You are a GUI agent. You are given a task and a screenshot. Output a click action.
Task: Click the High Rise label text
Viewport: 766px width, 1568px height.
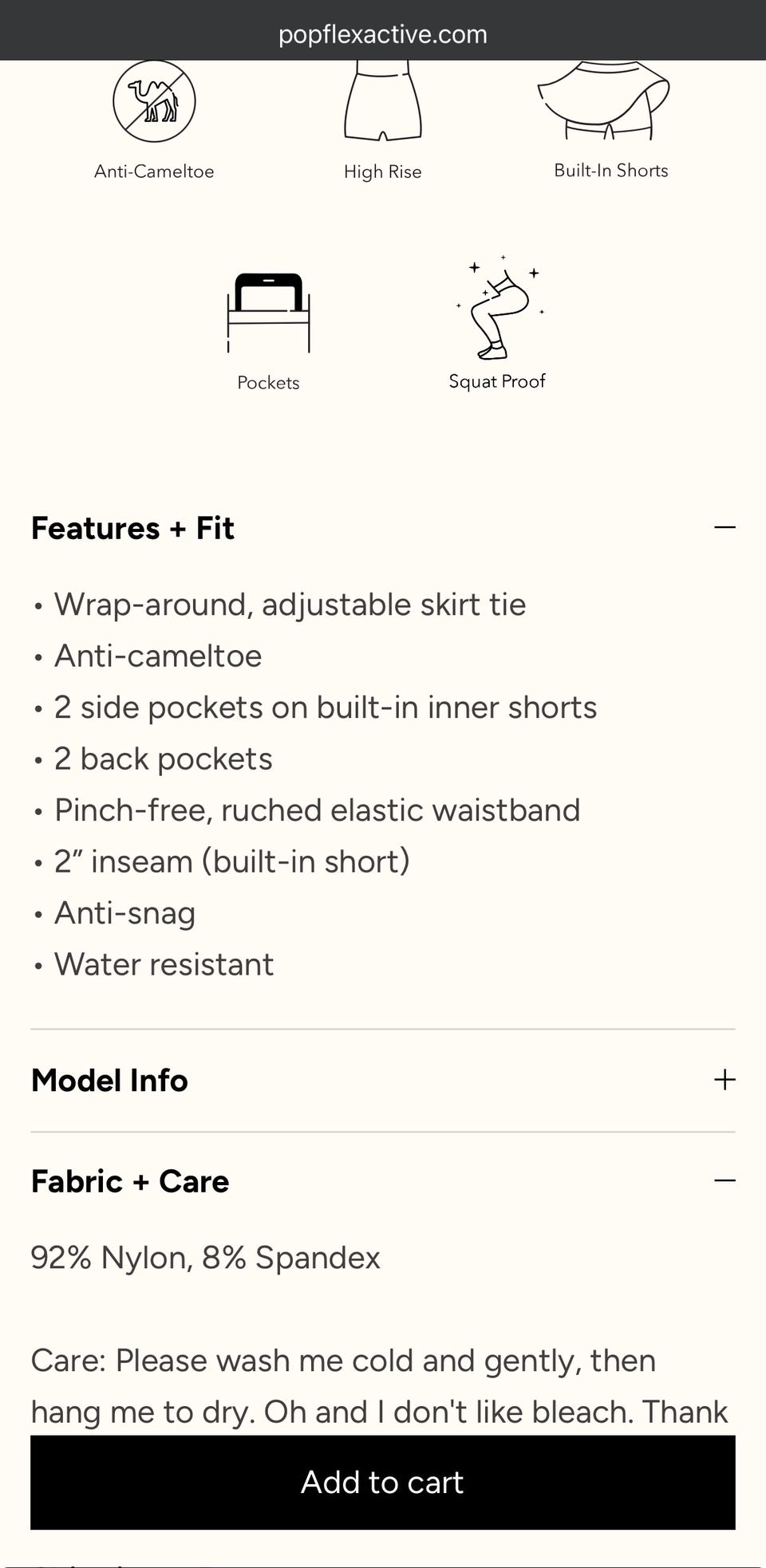click(x=383, y=171)
